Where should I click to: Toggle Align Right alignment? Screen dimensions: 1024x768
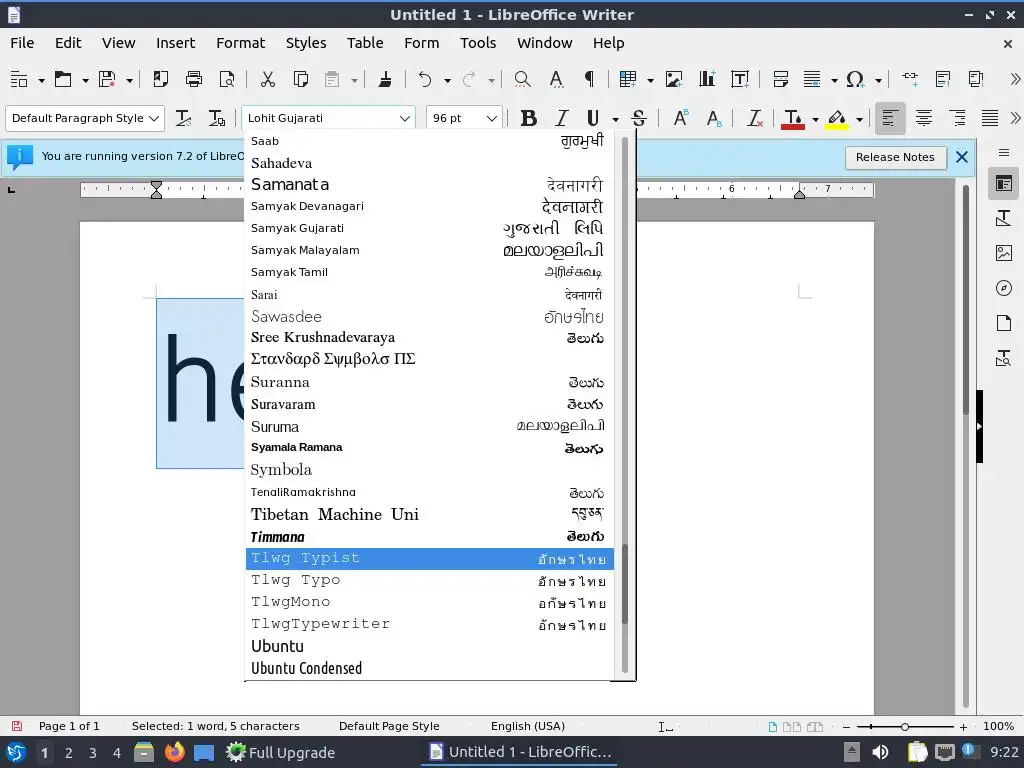point(957,118)
